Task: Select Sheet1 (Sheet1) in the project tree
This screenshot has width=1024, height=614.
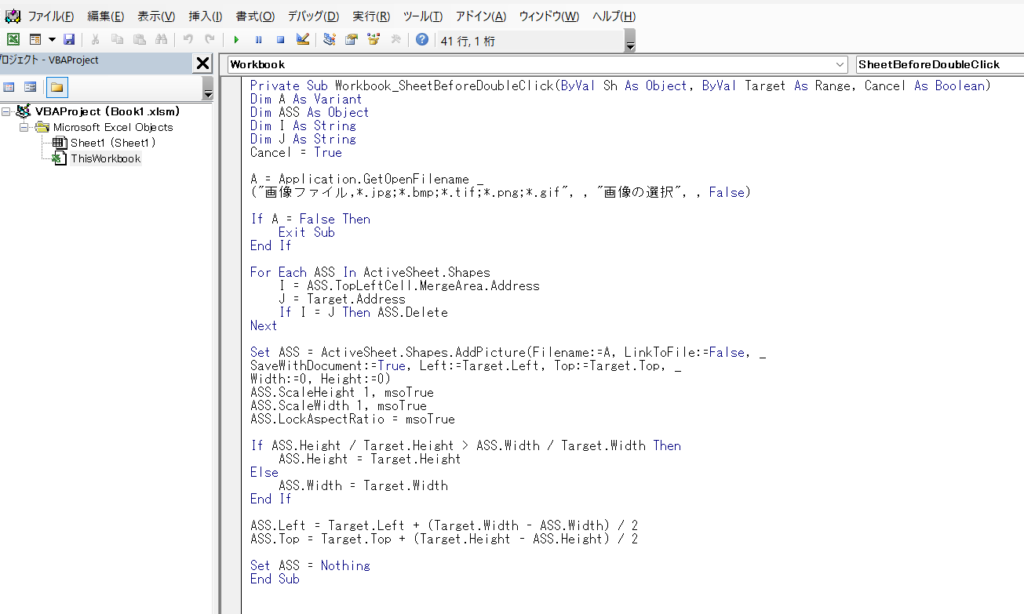Action: coord(112,143)
